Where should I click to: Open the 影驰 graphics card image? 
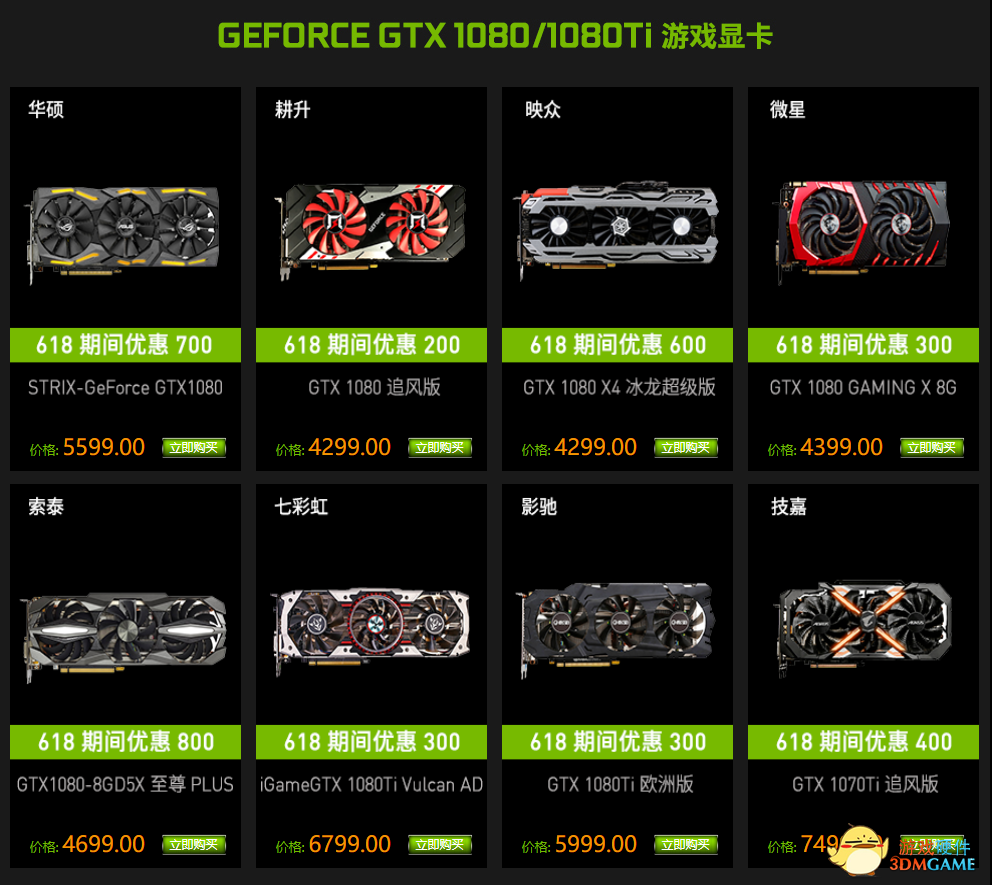[x=617, y=629]
